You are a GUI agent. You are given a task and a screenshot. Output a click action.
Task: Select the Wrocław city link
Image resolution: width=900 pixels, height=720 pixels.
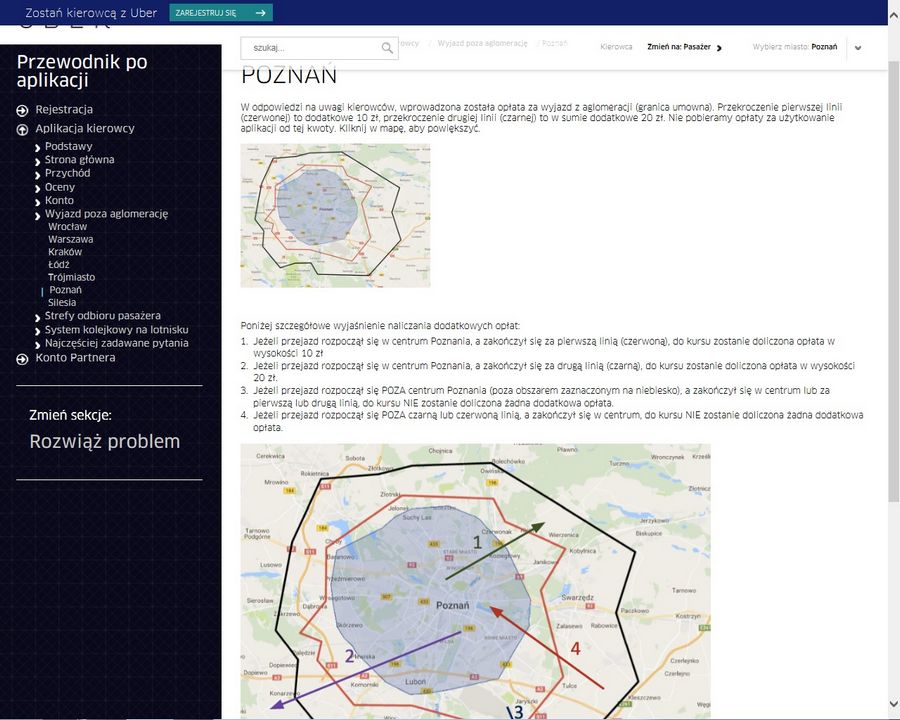(67, 227)
